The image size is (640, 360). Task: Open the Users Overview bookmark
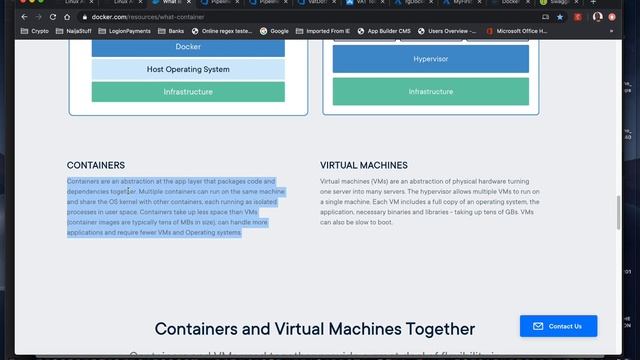click(447, 31)
